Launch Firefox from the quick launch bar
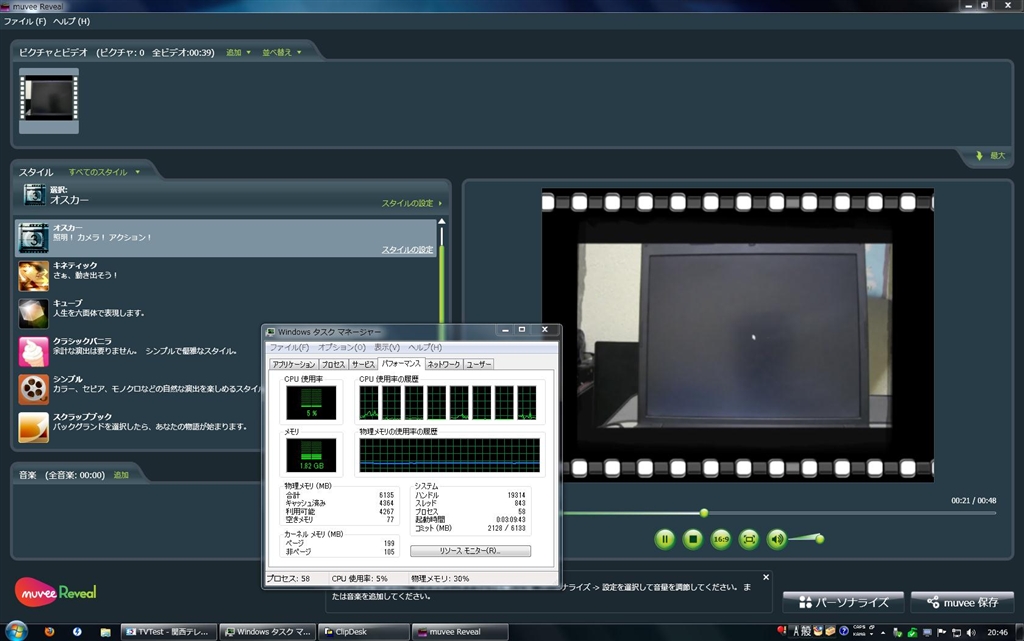 (x=49, y=632)
